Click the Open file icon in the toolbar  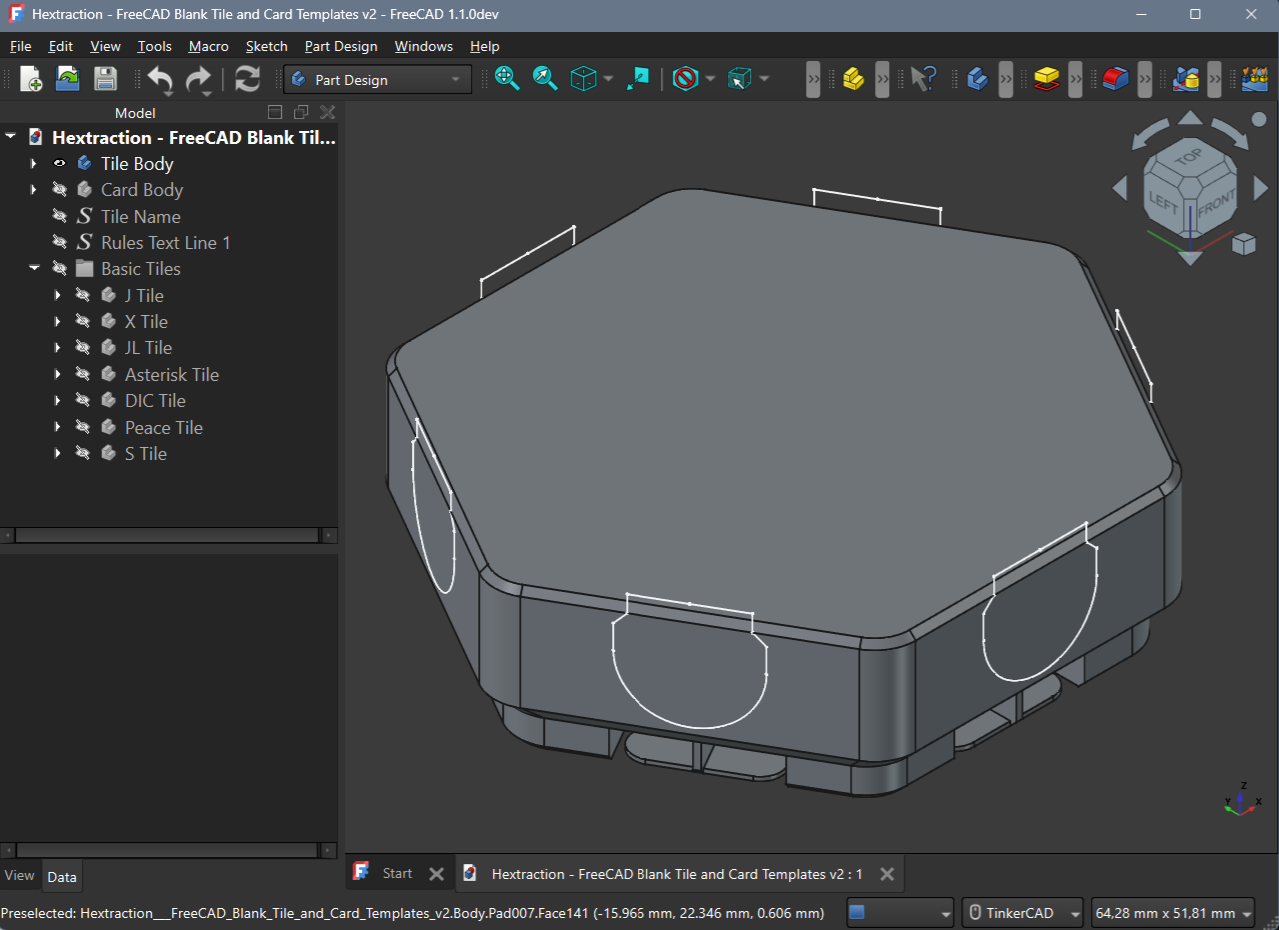[67, 79]
